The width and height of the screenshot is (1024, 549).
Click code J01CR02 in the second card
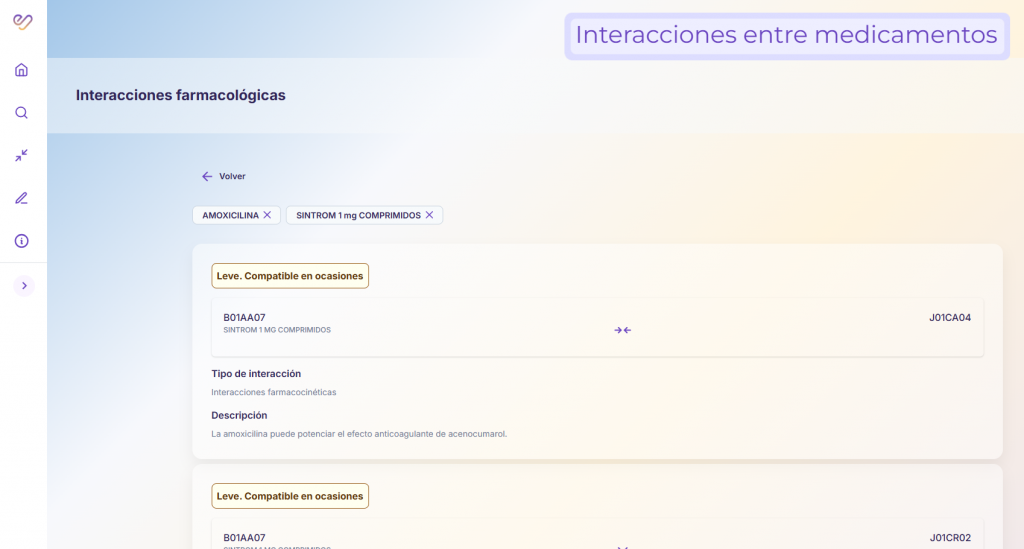point(950,538)
